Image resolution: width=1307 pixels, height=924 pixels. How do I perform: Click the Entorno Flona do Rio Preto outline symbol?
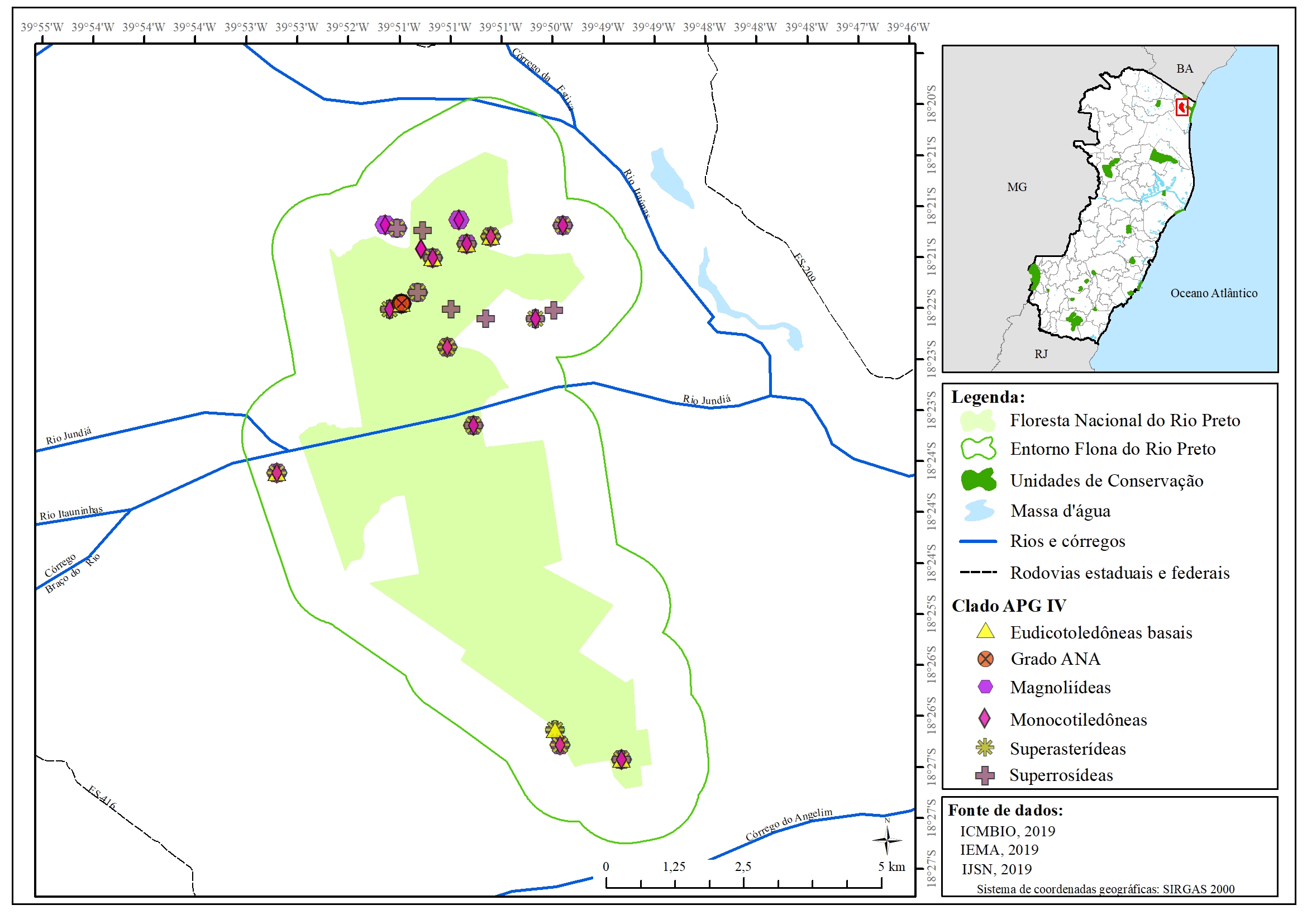click(x=978, y=449)
